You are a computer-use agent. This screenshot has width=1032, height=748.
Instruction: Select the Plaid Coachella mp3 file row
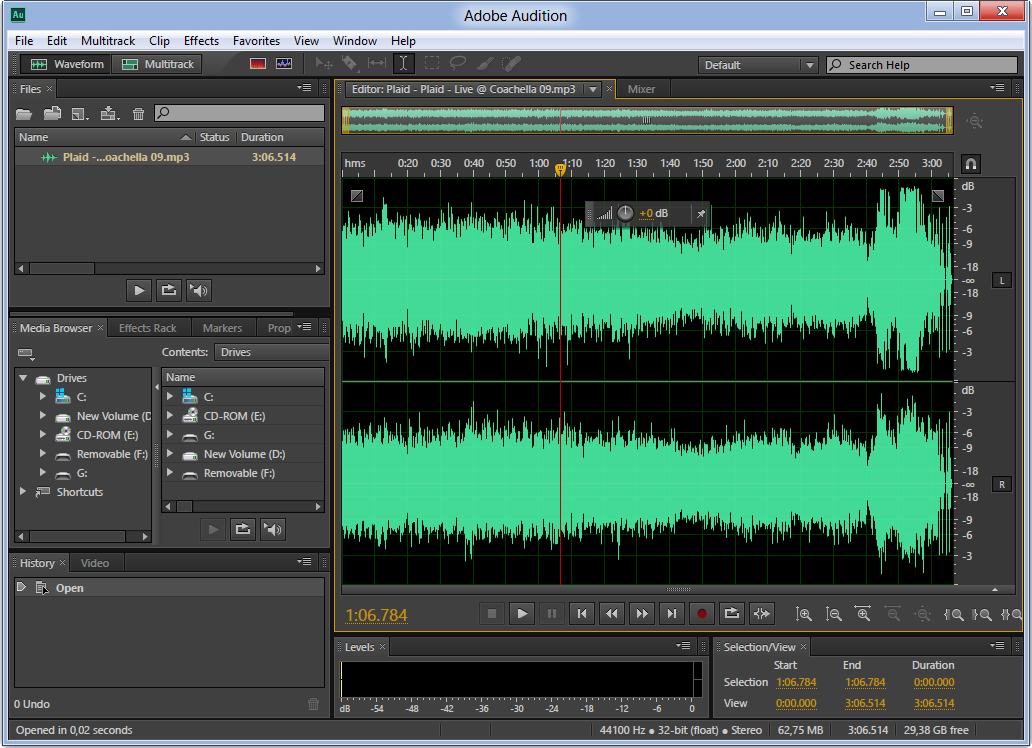pos(169,157)
